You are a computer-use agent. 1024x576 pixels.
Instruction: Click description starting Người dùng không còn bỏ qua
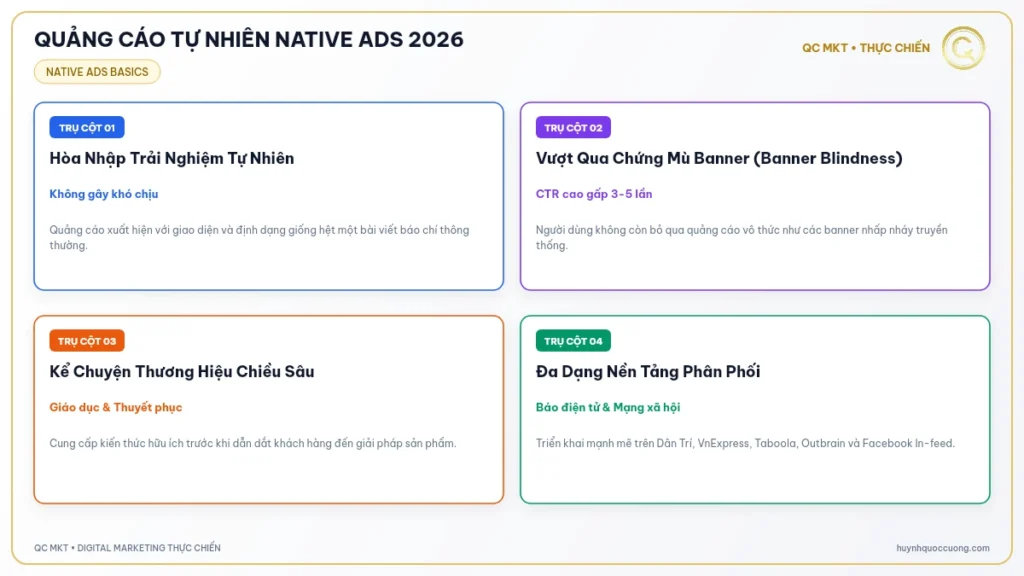point(741,237)
